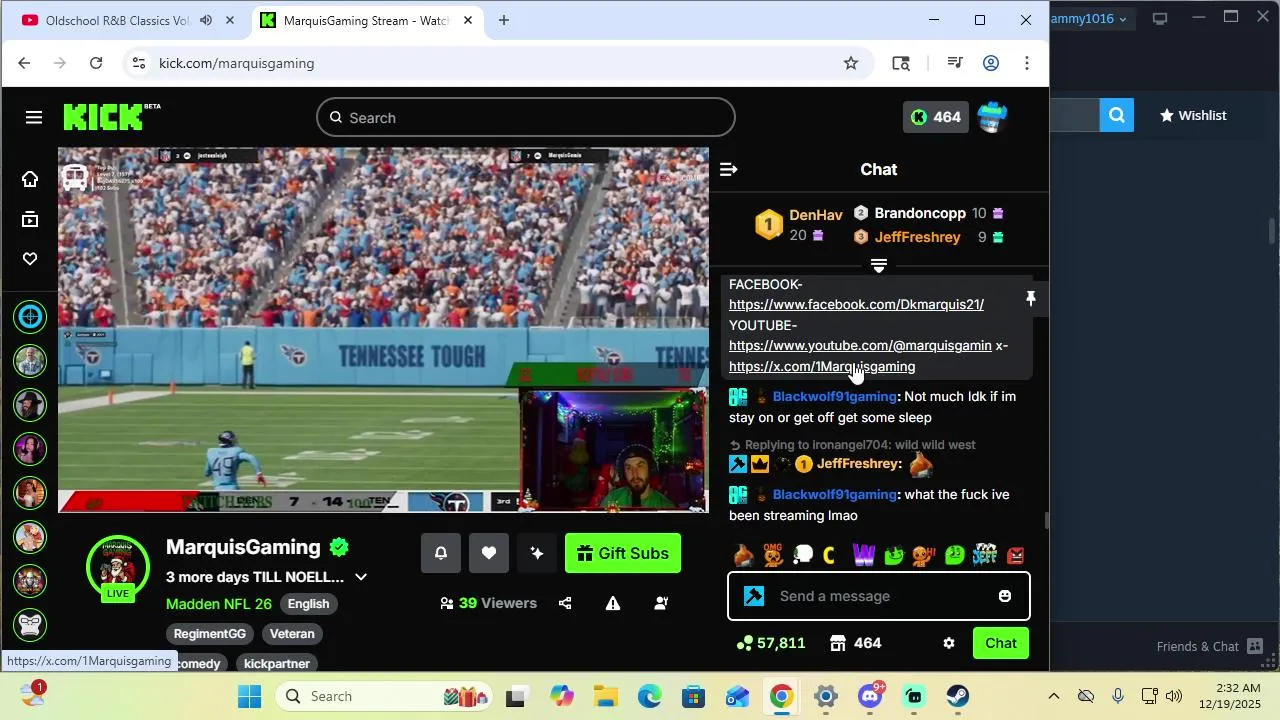
Task: Open Wishlist in Steam window
Action: (x=1192, y=115)
